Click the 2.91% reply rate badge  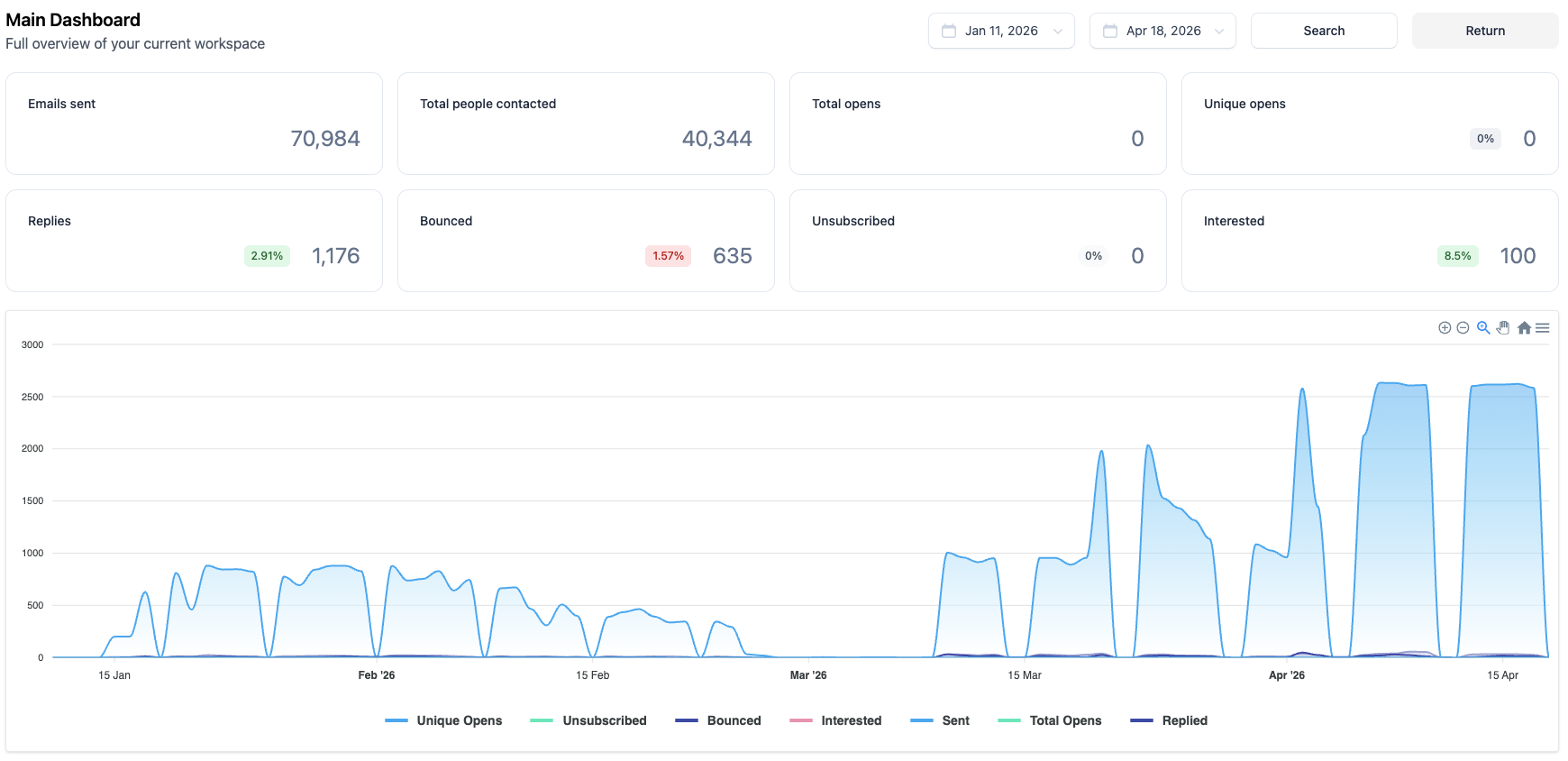(x=267, y=256)
